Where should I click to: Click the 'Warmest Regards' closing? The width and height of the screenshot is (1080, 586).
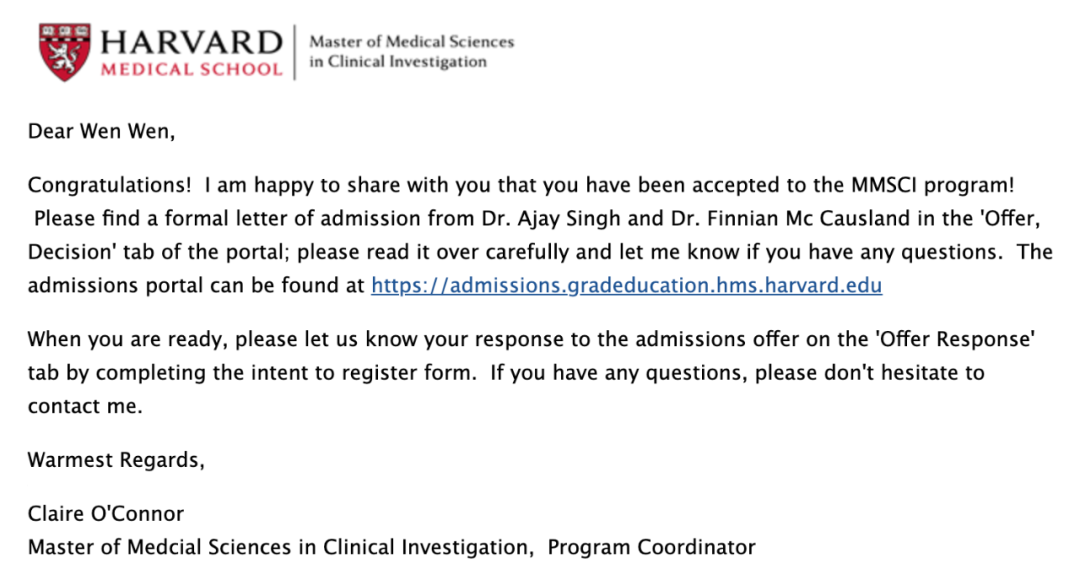tap(115, 460)
